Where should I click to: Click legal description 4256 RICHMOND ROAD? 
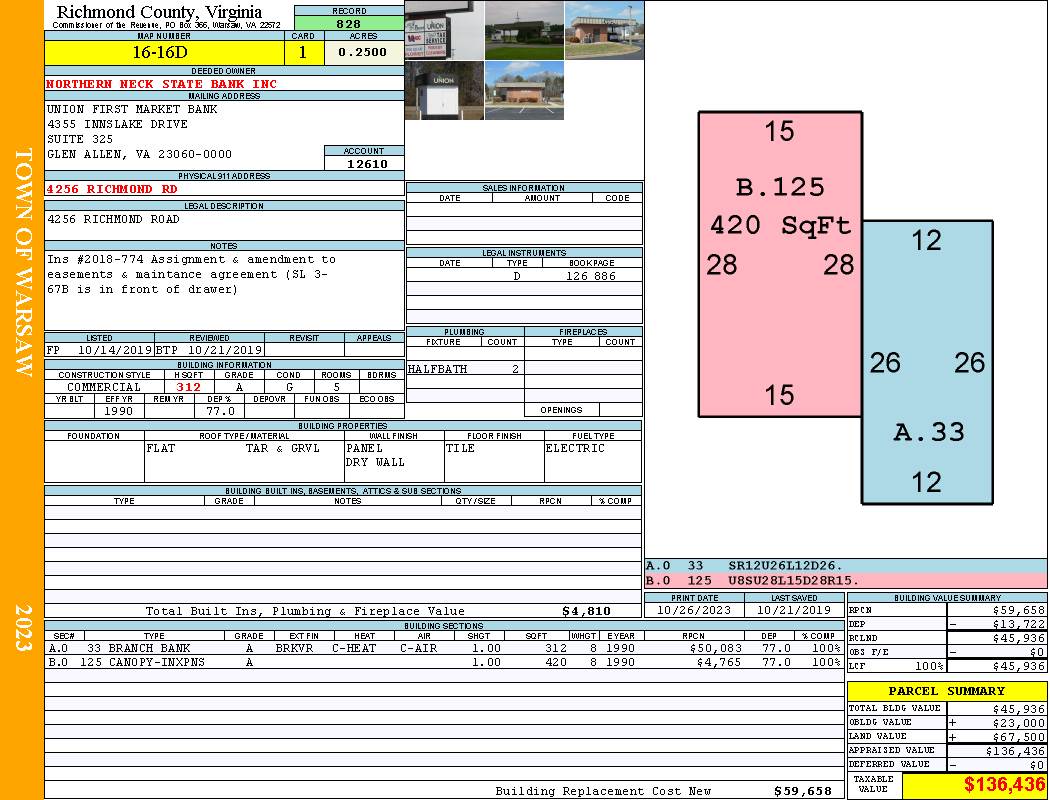113,219
